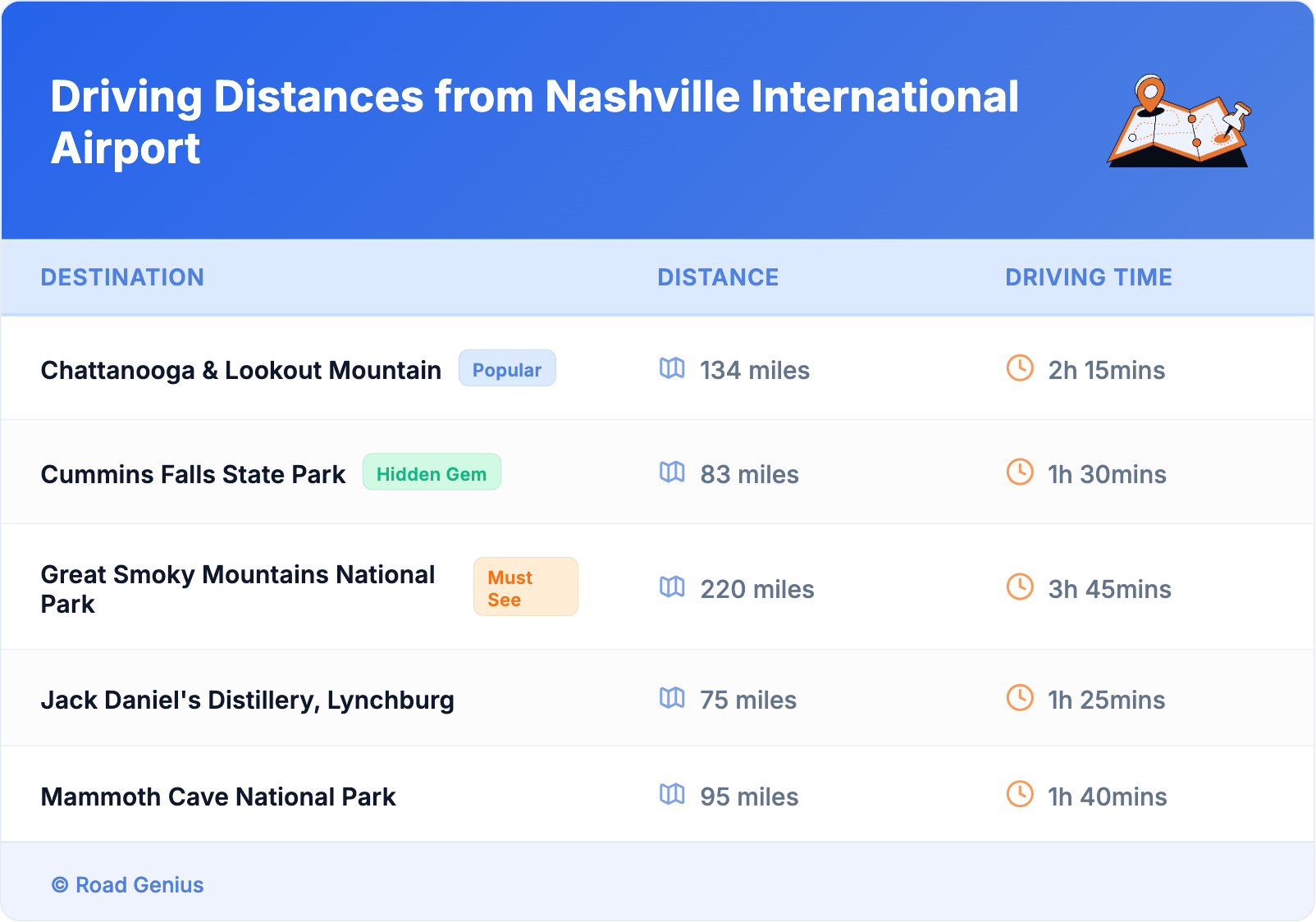
Task: Click the Destination column header
Action: [x=122, y=277]
